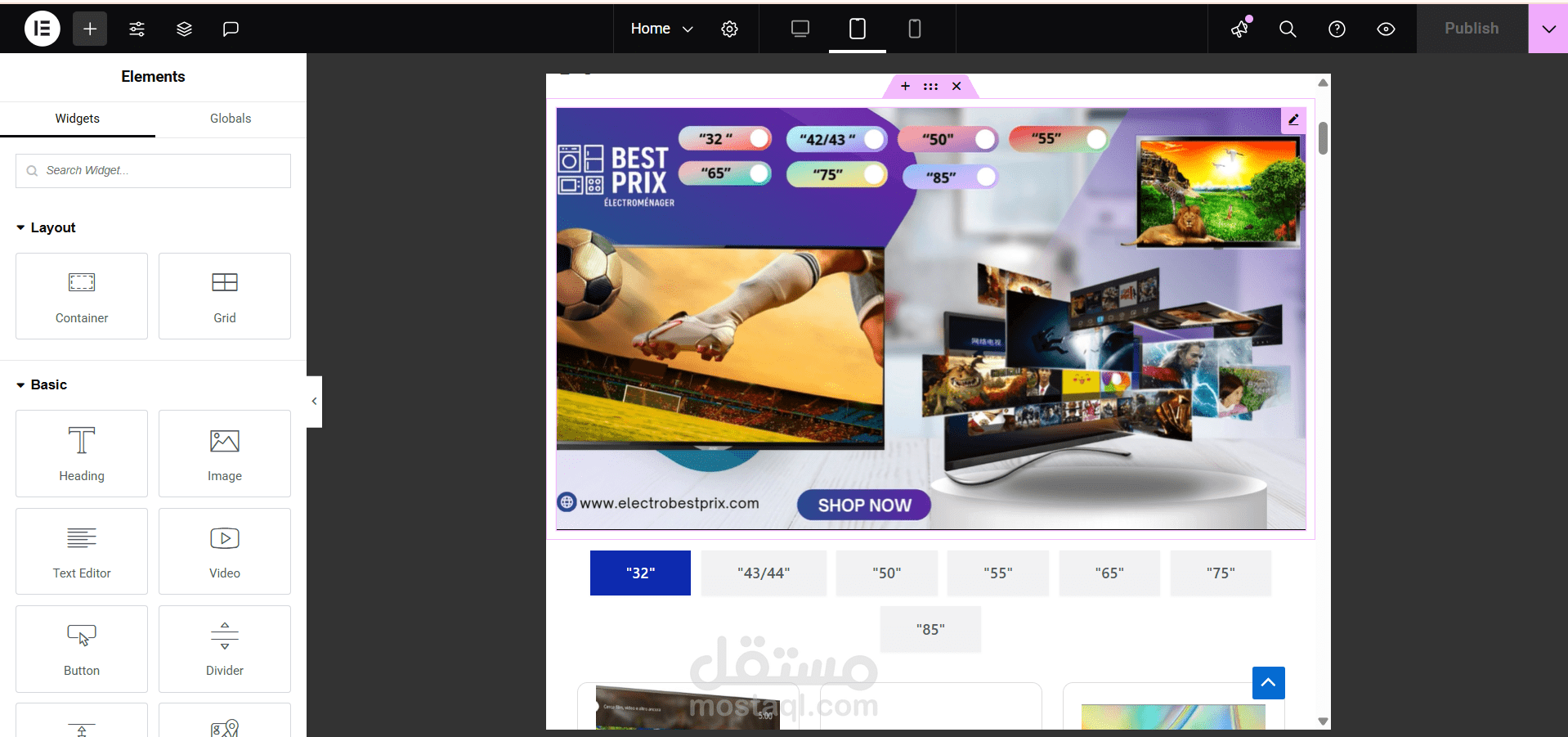Click the www.electrobestprix.com link

(669, 503)
